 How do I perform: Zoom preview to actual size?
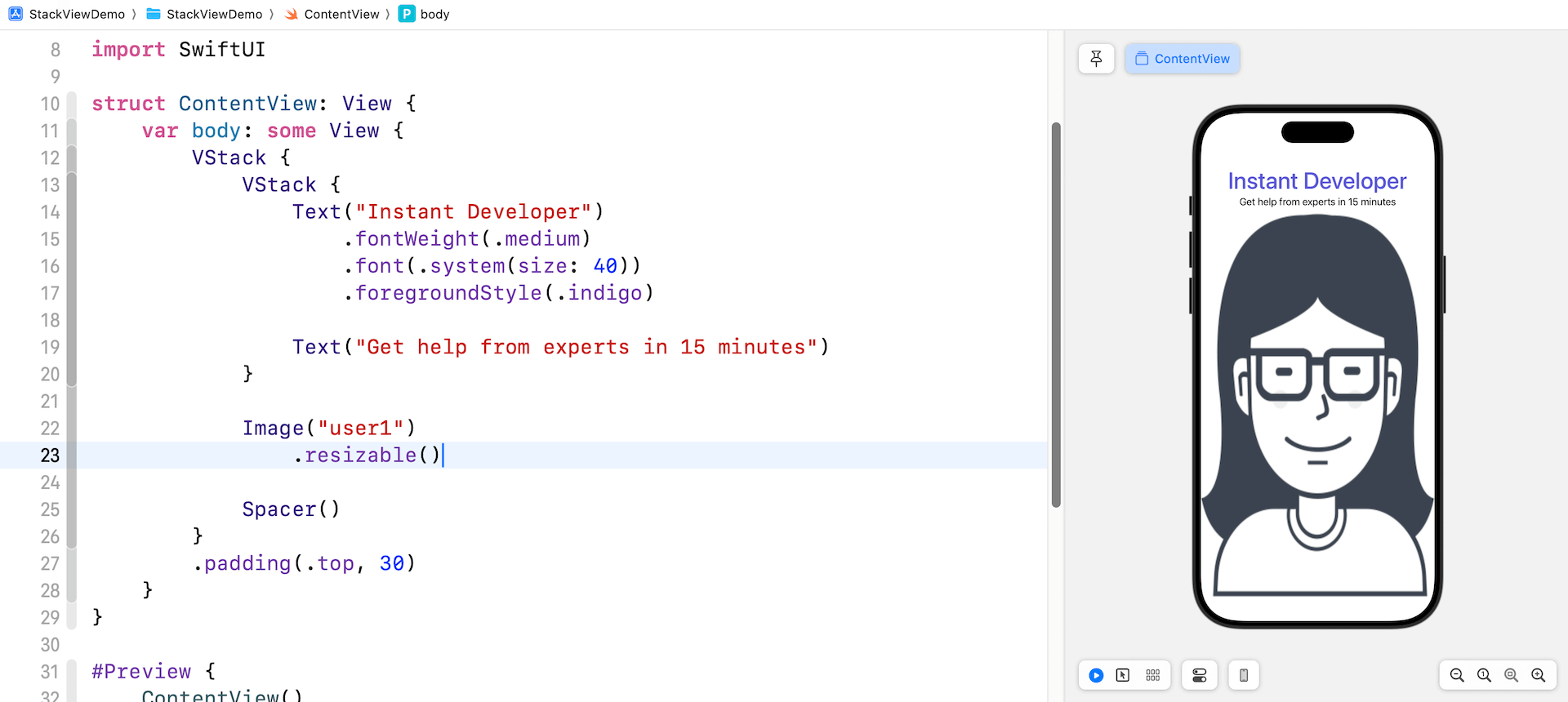(1484, 675)
